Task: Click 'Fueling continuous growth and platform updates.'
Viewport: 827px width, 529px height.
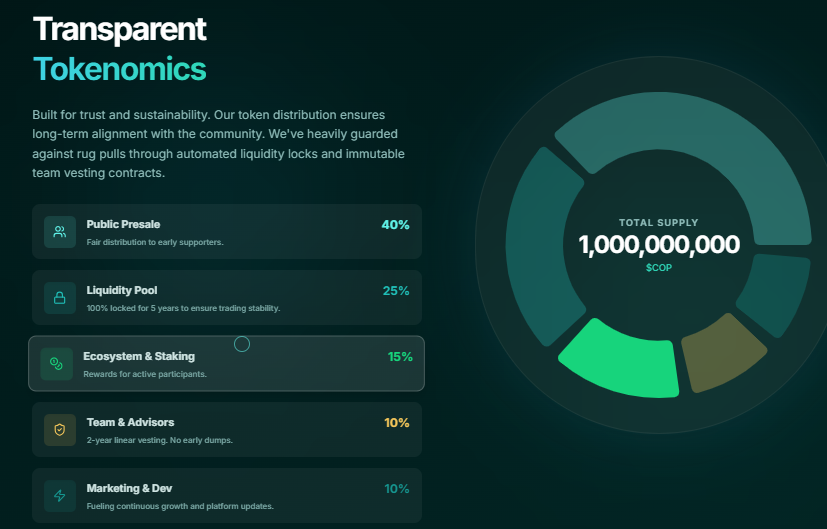Action: point(180,506)
